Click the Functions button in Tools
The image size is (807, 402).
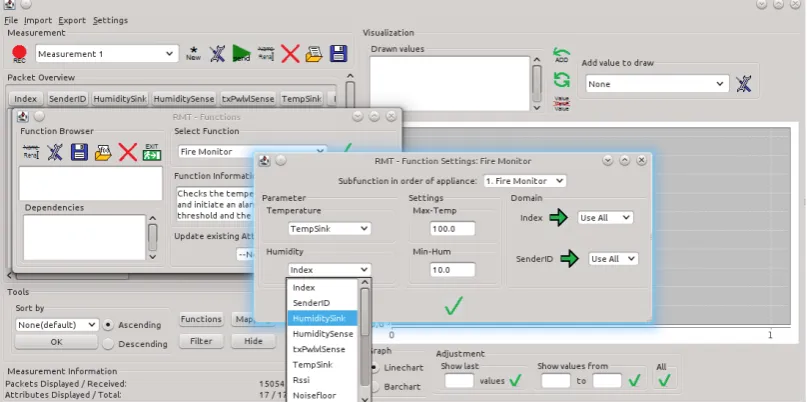(x=201, y=319)
